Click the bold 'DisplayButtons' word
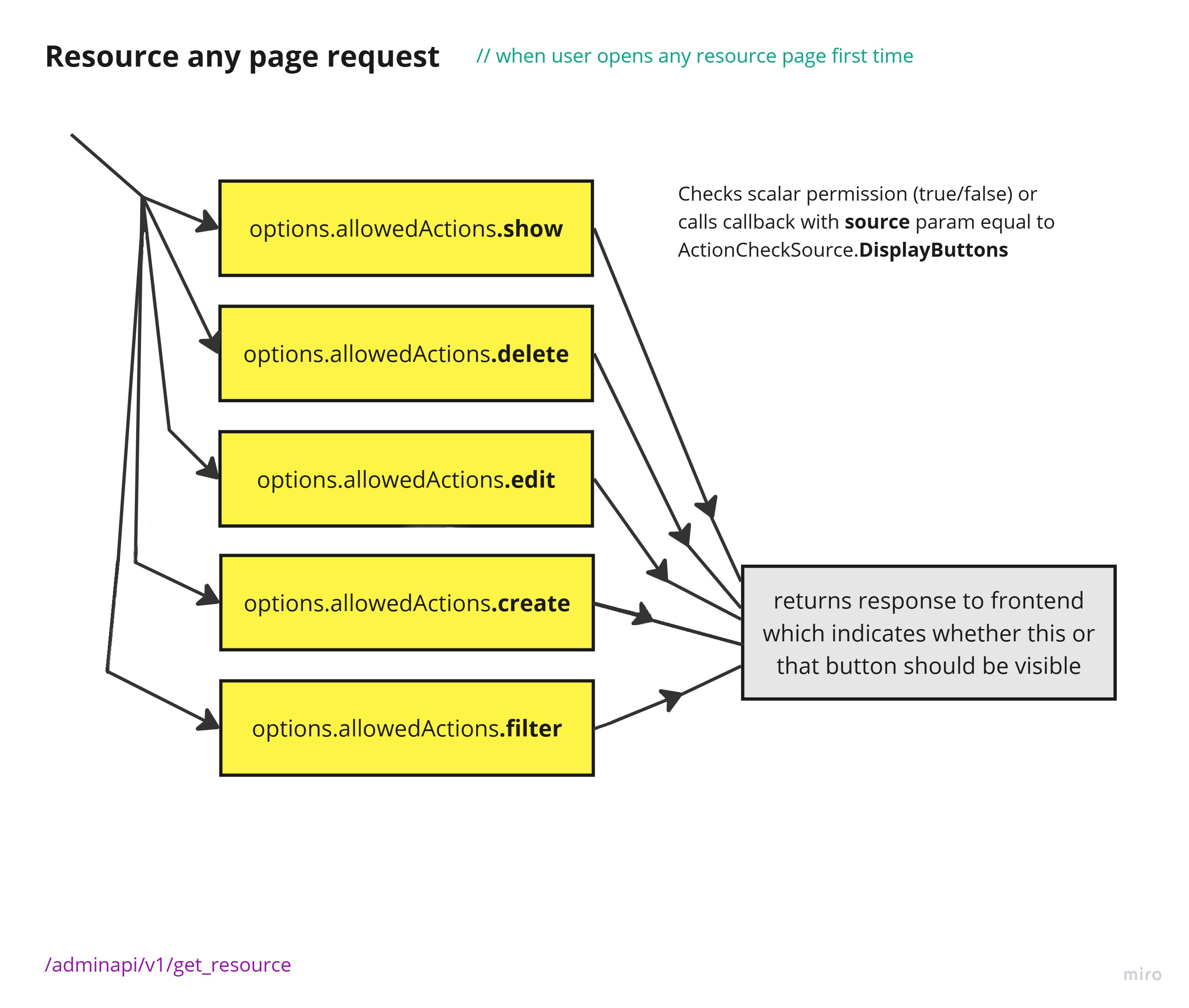The height and width of the screenshot is (1008, 1189). click(x=933, y=250)
